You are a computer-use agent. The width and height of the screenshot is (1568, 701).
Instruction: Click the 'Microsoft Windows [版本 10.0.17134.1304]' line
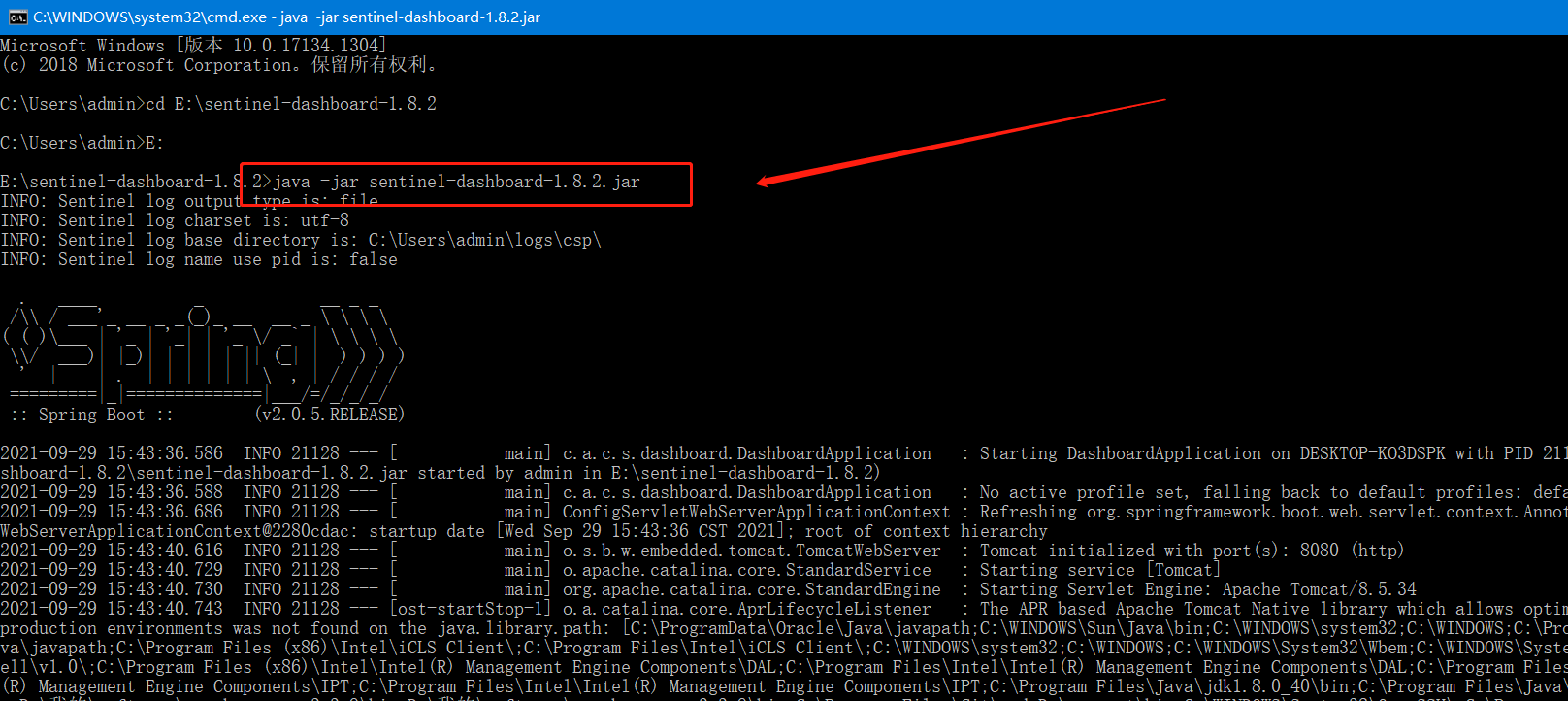pyautogui.click(x=194, y=46)
